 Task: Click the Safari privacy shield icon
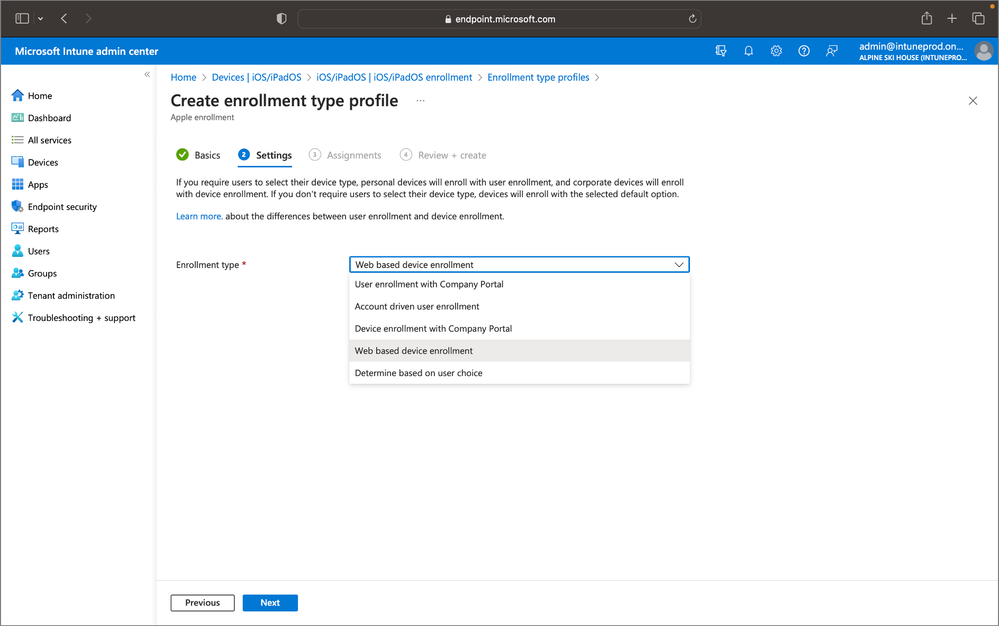[x=282, y=18]
